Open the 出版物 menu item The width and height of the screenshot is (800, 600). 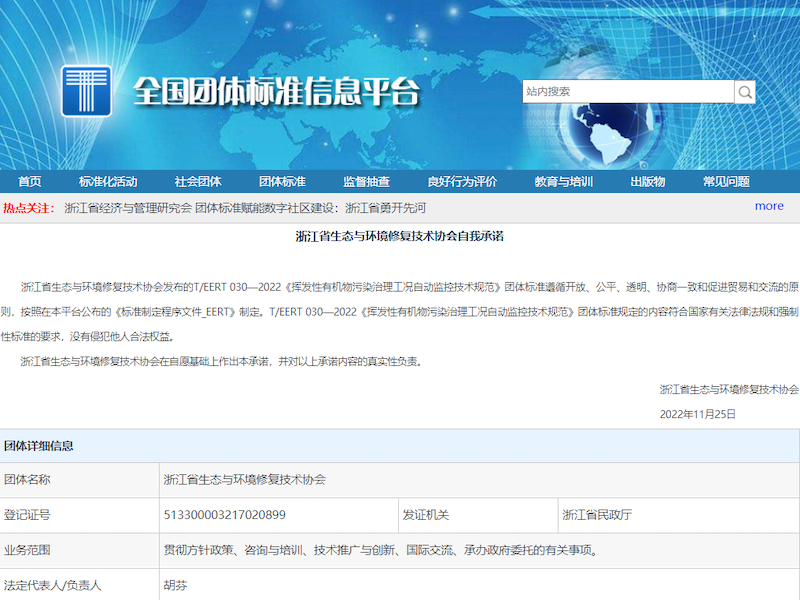(648, 182)
